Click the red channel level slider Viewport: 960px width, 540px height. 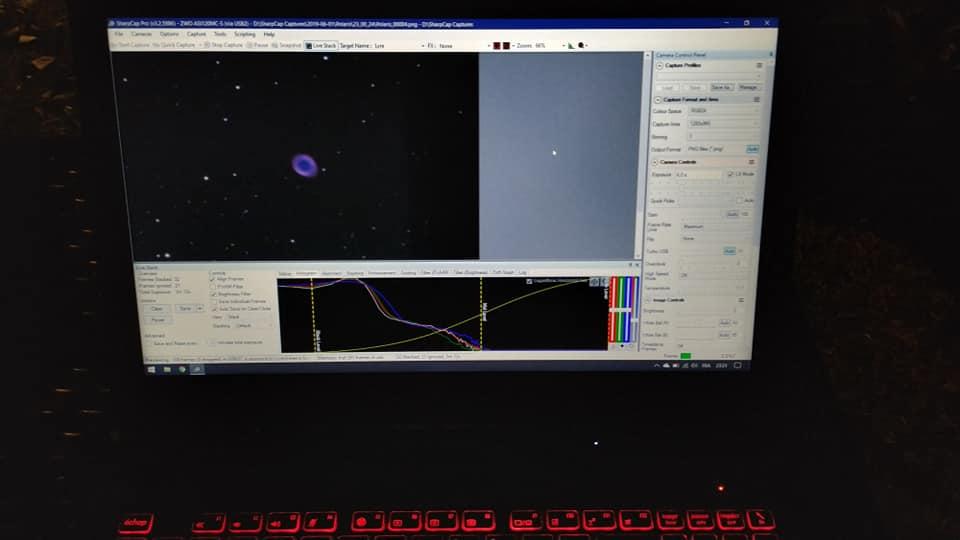click(x=613, y=309)
